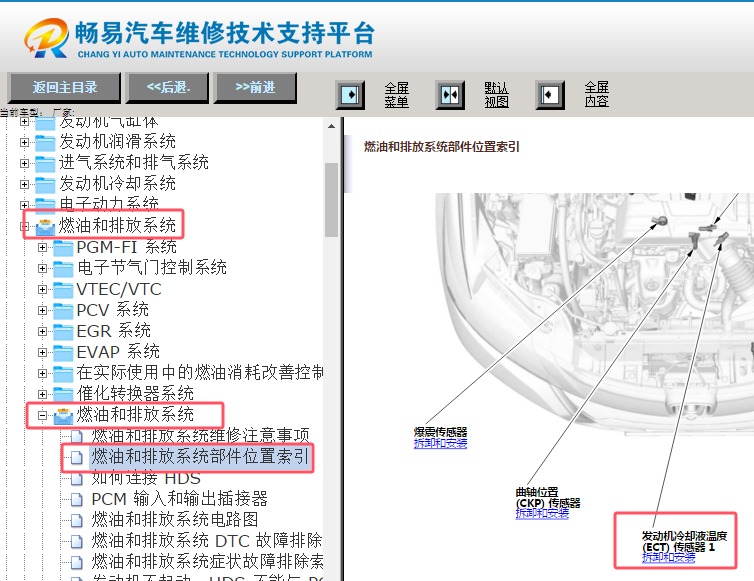Go forward with the >>前进 button
The image size is (754, 581).
[x=255, y=88]
